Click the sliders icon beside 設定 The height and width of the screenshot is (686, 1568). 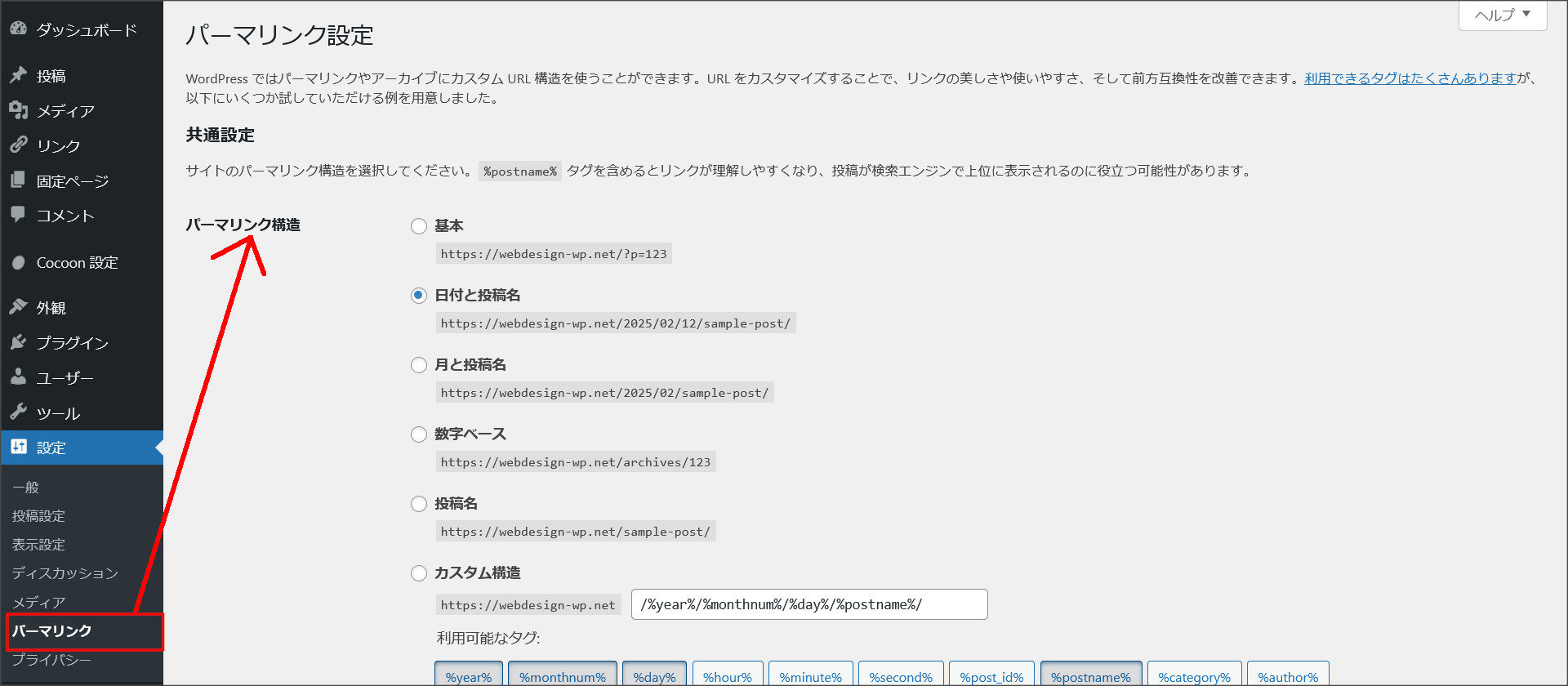[19, 447]
